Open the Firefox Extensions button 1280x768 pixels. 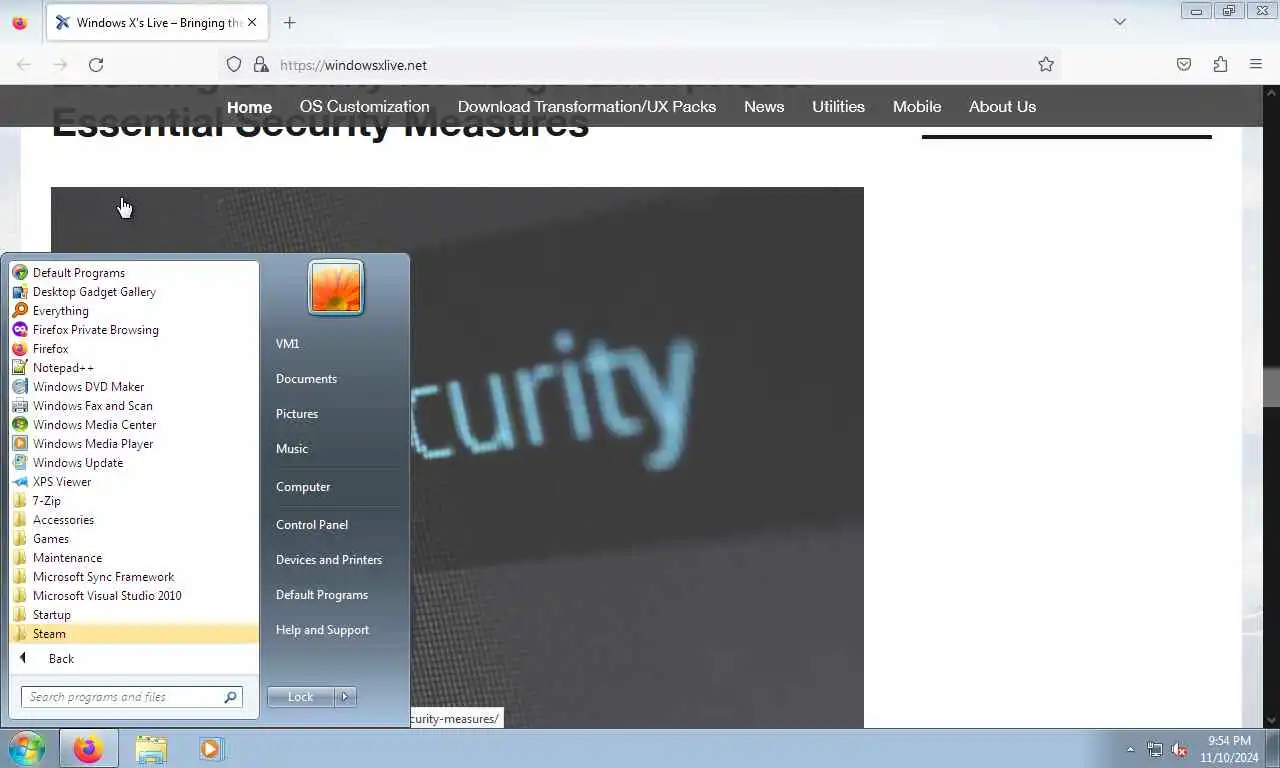[1220, 65]
